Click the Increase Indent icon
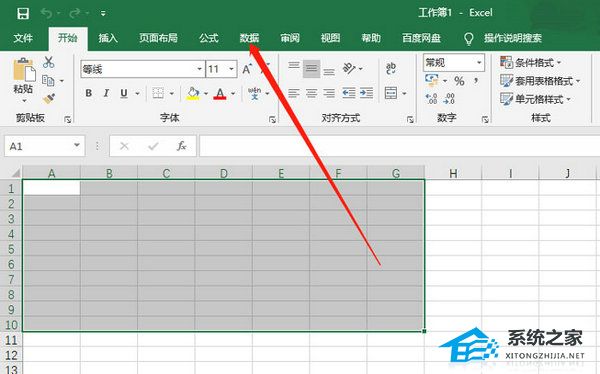 tap(366, 93)
